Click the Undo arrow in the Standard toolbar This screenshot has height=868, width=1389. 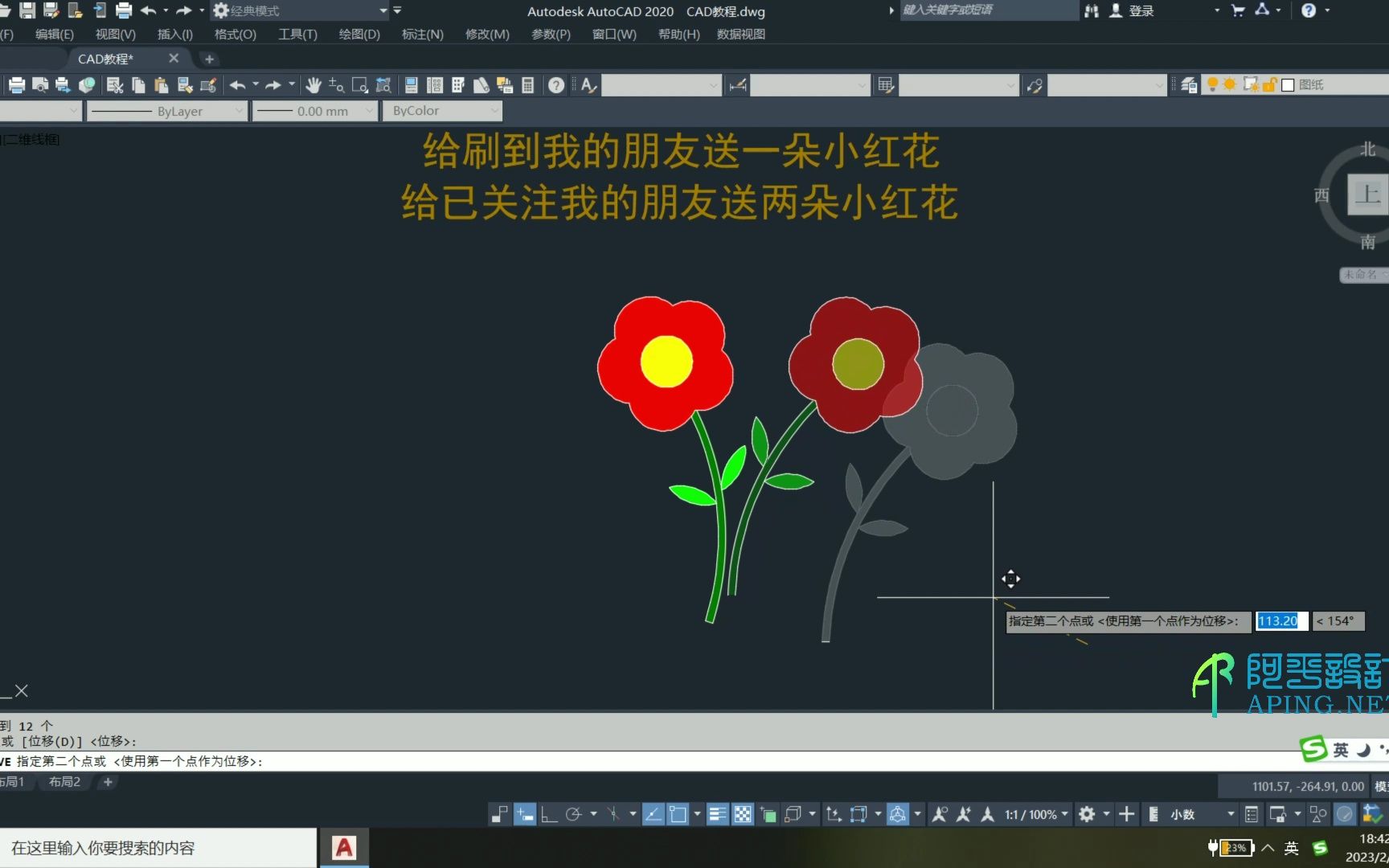pos(237,85)
